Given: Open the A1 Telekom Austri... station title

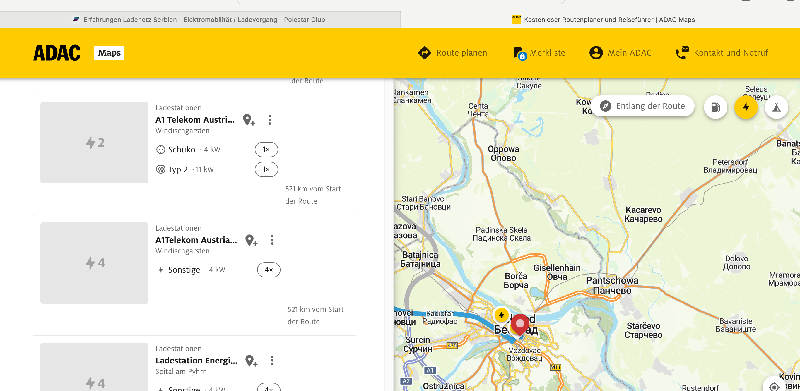Looking at the screenshot, I should (x=195, y=120).
